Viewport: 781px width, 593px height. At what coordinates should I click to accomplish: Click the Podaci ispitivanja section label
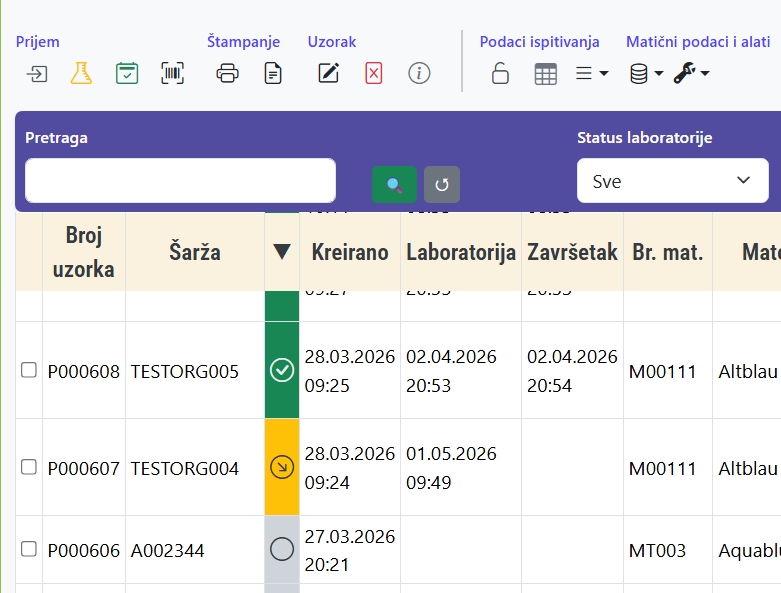coord(539,42)
